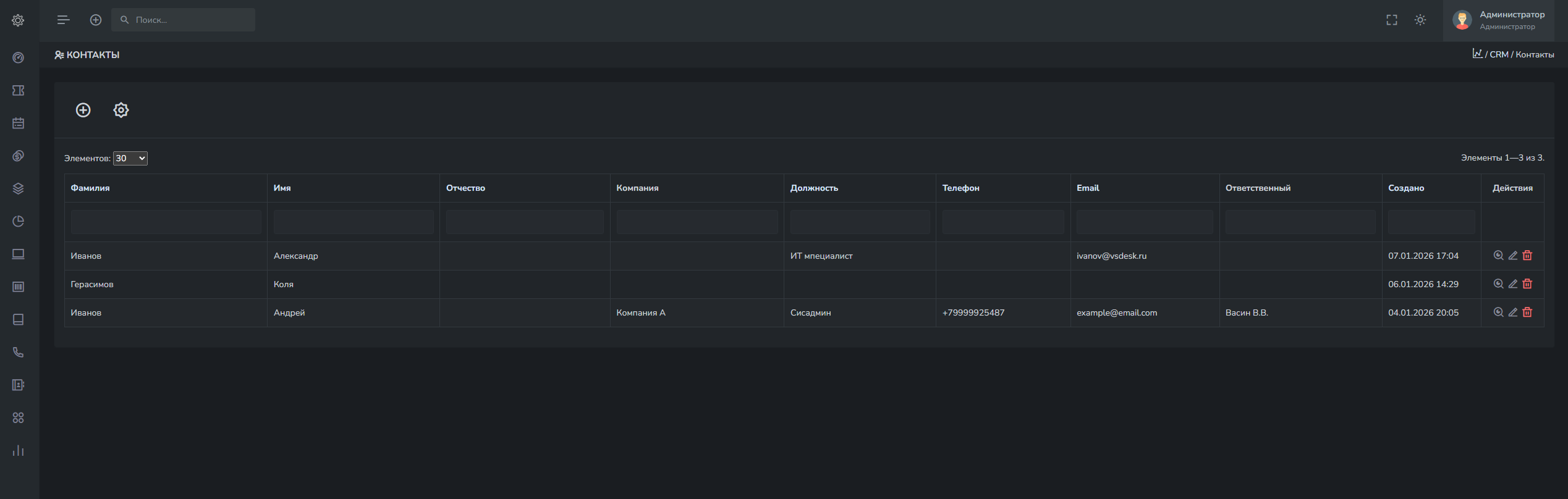Toggle light theme with the sun icon
Viewport: 1568px width, 499px height.
pyautogui.click(x=1420, y=20)
